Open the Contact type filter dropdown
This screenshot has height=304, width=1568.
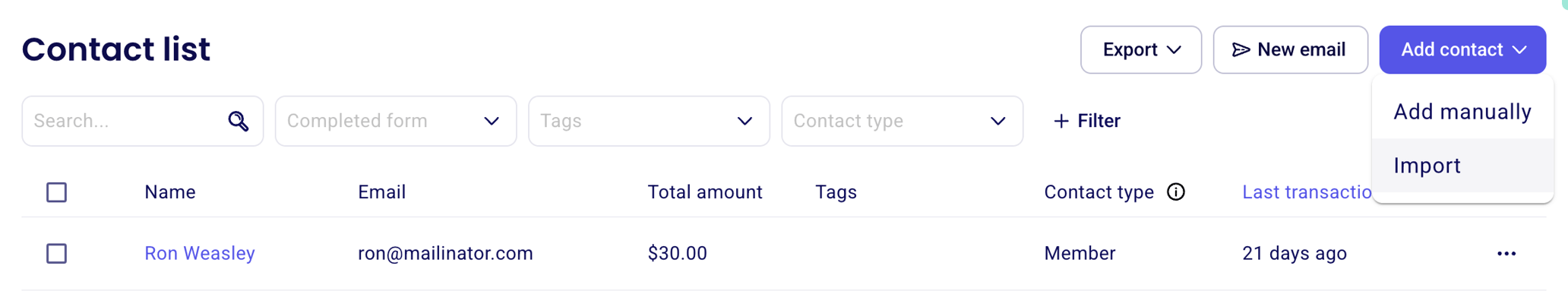(901, 121)
